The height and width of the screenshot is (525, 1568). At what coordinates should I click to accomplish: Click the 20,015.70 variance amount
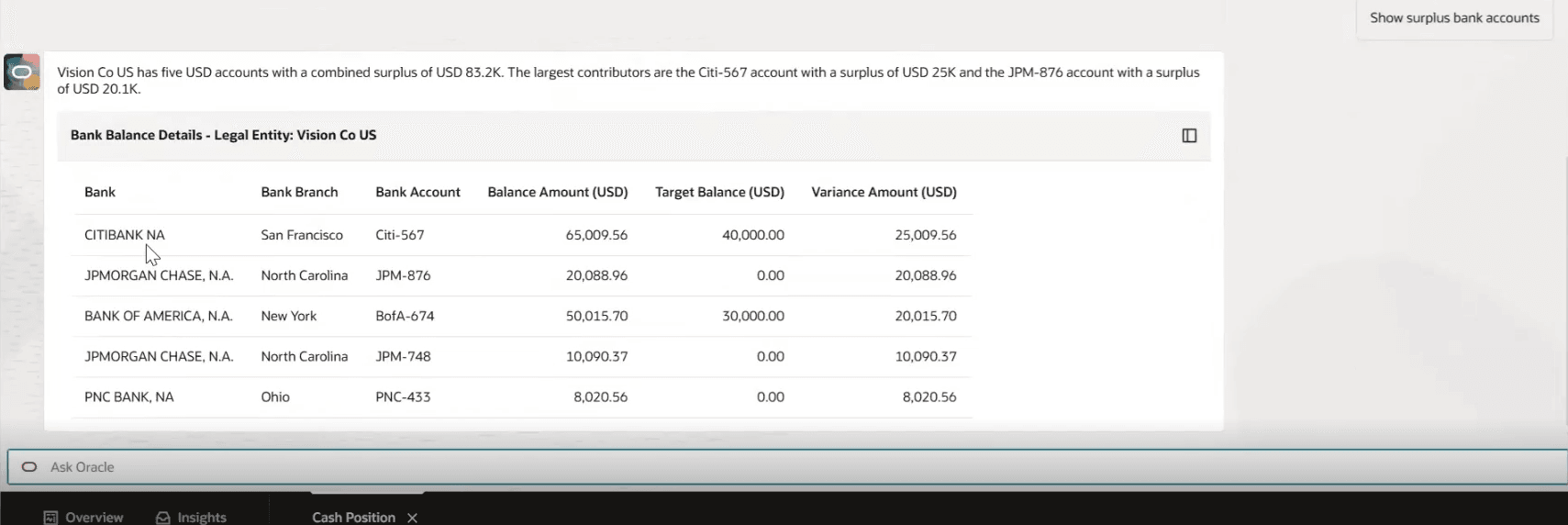[926, 316]
